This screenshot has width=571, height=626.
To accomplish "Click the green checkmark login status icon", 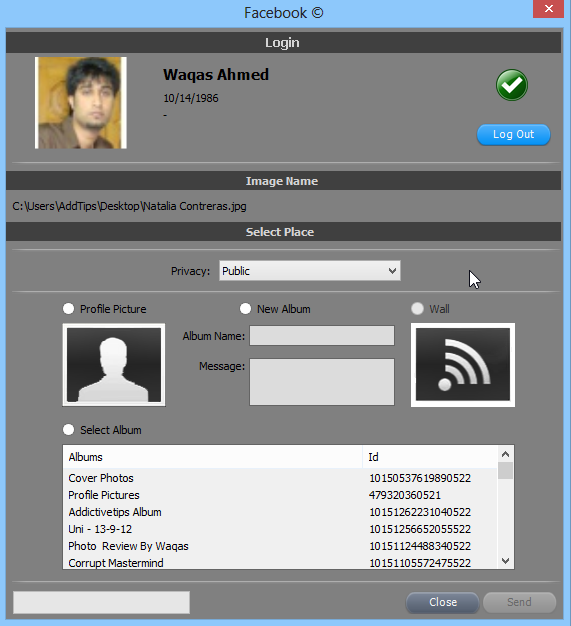I will point(512,85).
